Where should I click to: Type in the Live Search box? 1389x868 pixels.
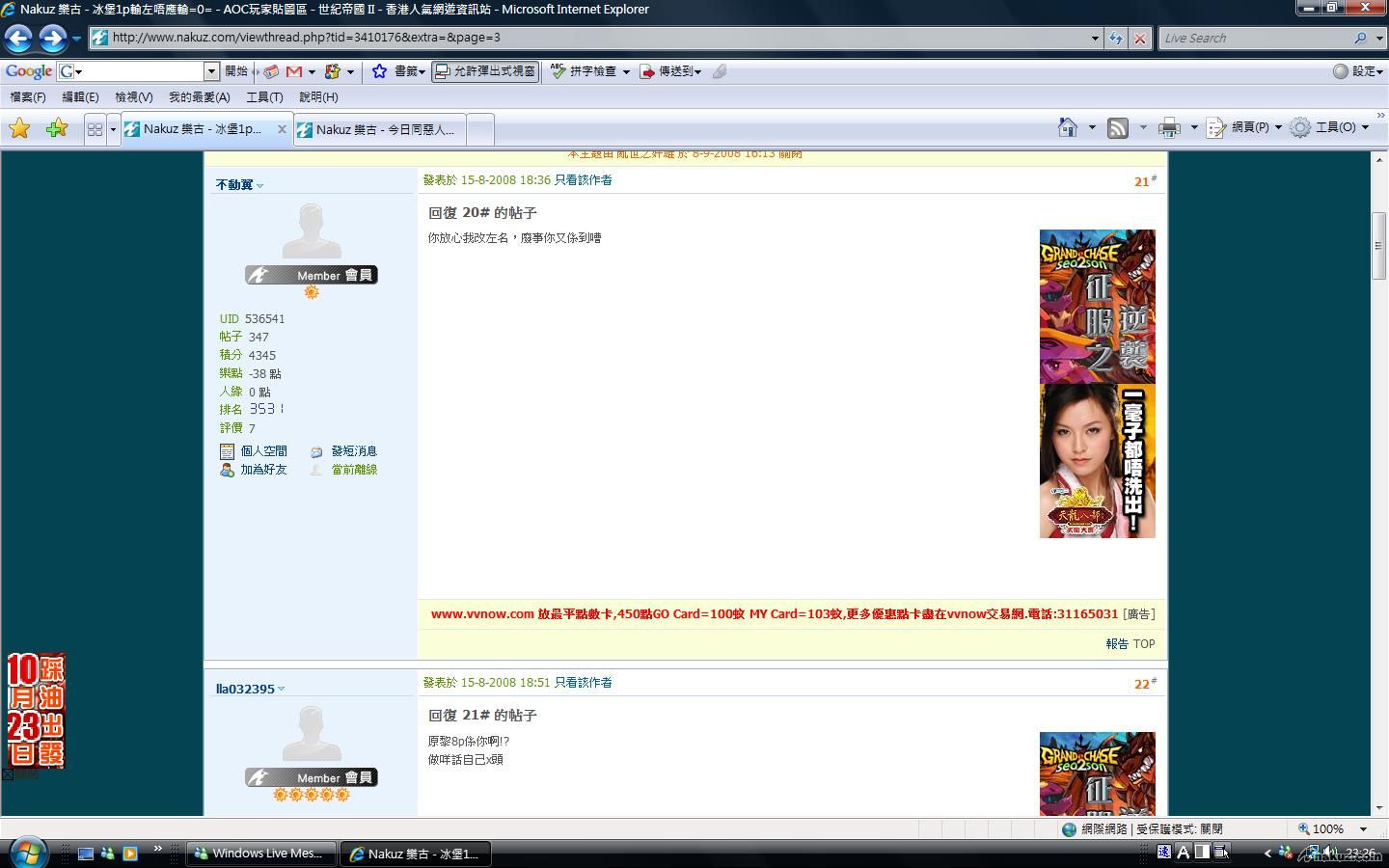1254,39
